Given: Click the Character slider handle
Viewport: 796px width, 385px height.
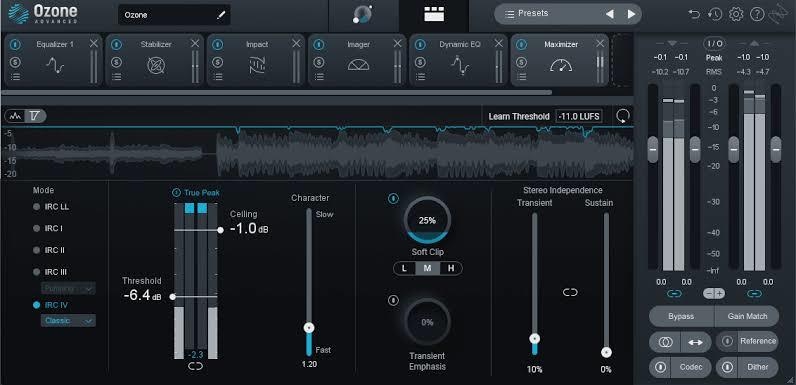Looking at the screenshot, I should [x=309, y=328].
